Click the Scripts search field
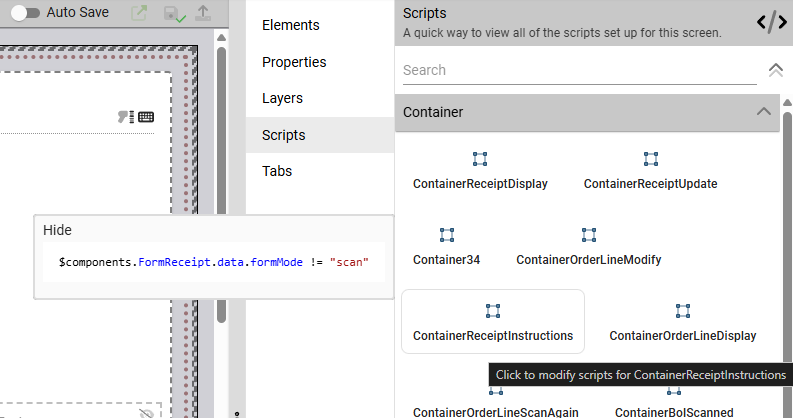The height and width of the screenshot is (418, 793). (579, 71)
